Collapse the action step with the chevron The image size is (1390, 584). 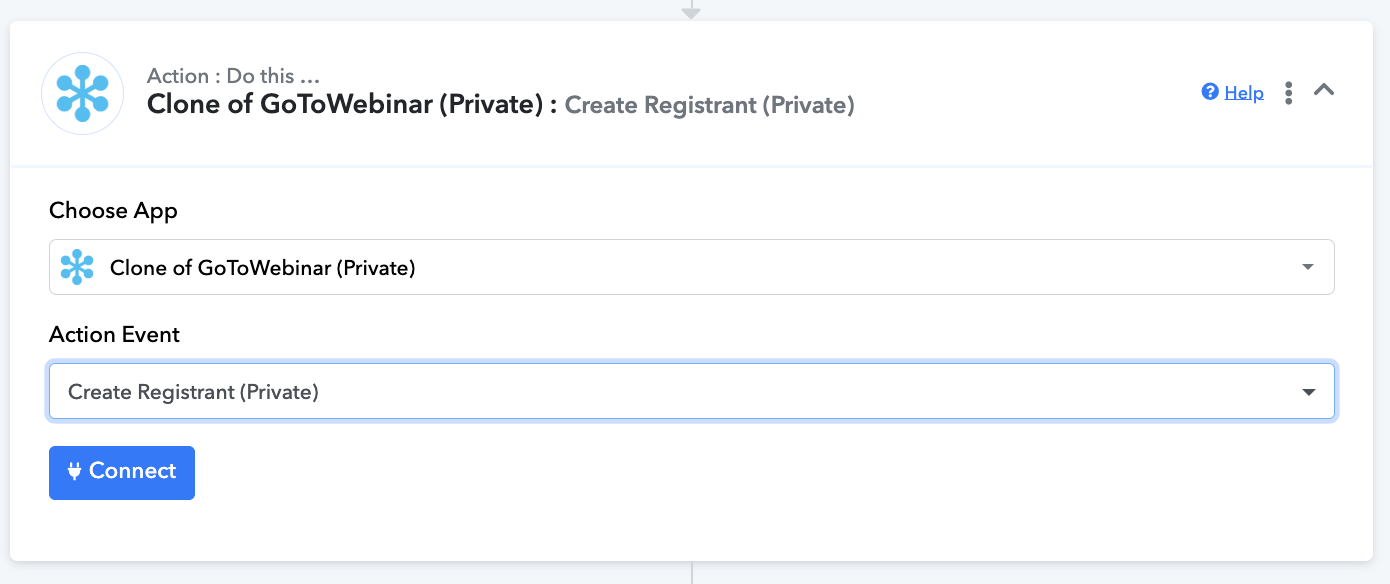click(1324, 90)
